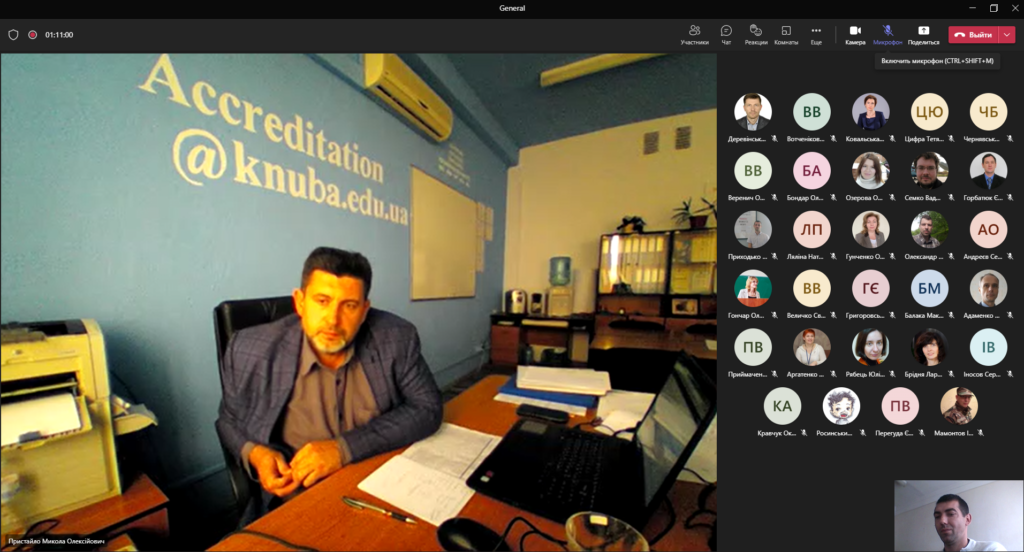
Task: Select Мамонтов І... participant photo
Action: (959, 406)
